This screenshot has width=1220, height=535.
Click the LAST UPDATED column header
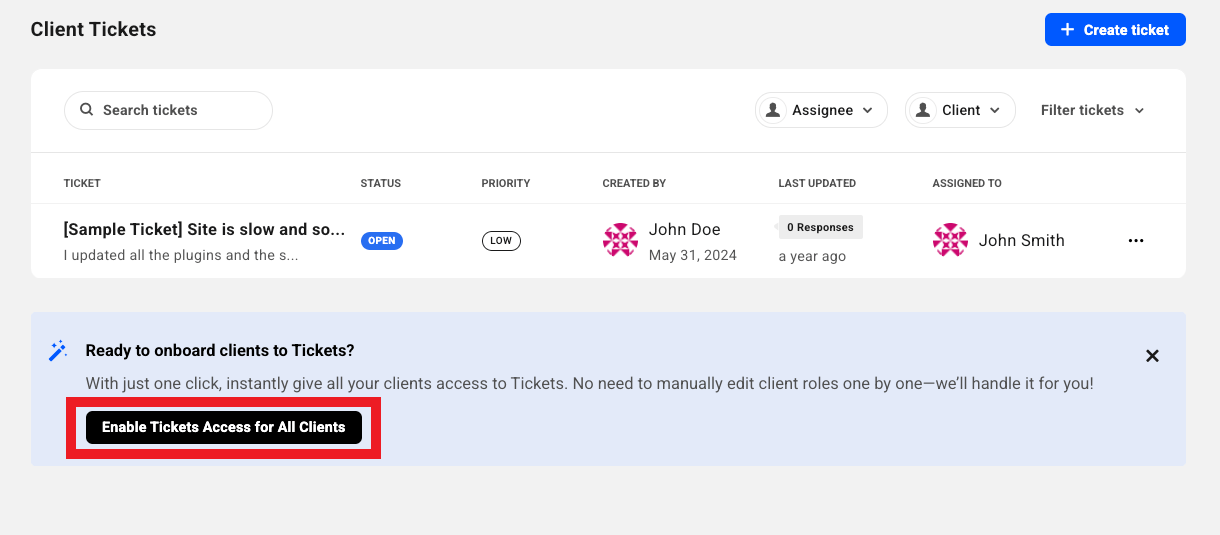817,183
